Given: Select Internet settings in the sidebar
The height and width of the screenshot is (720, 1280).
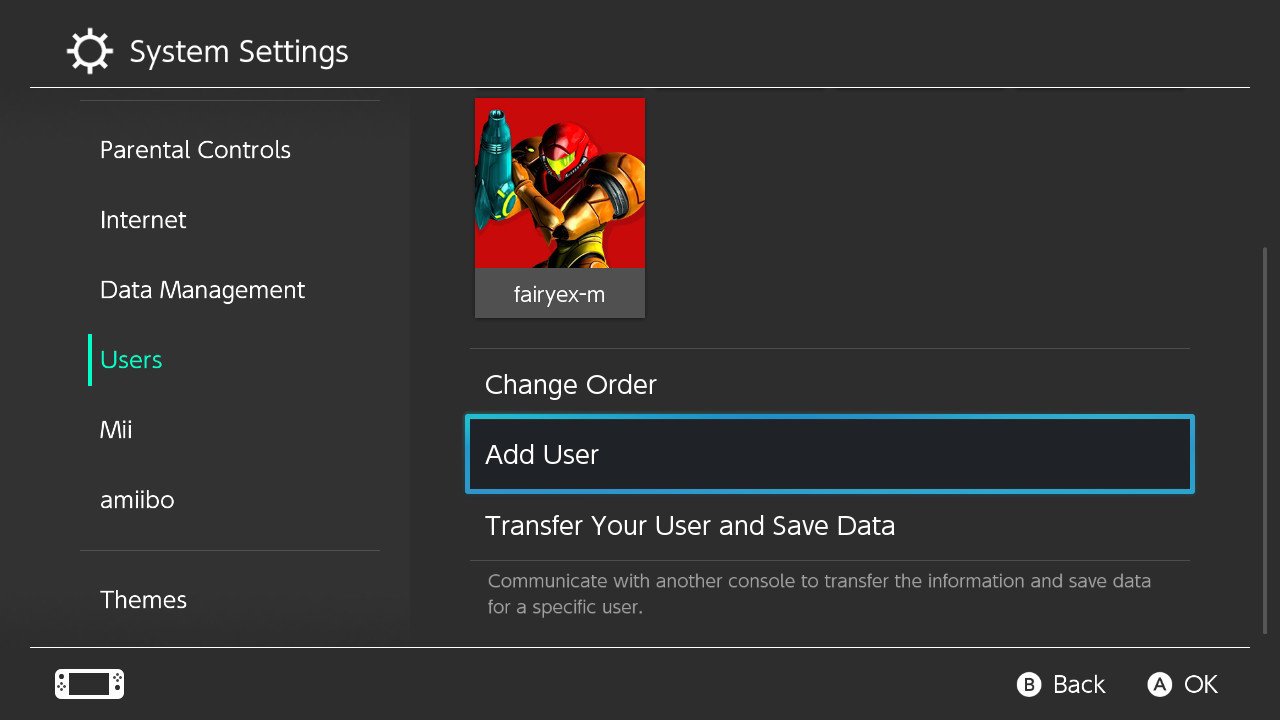Looking at the screenshot, I should (x=143, y=220).
